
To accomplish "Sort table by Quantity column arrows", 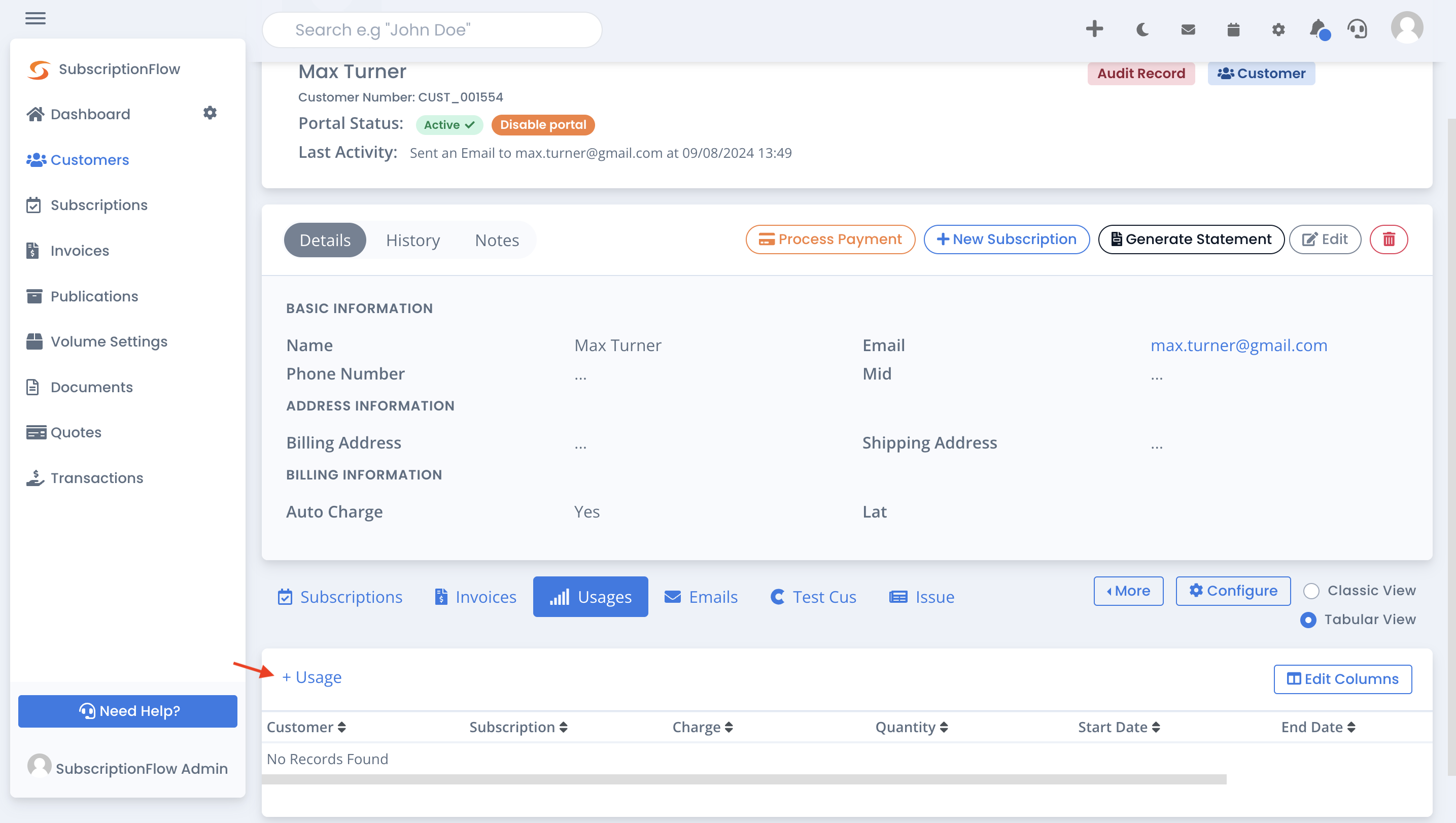I will (x=943, y=727).
